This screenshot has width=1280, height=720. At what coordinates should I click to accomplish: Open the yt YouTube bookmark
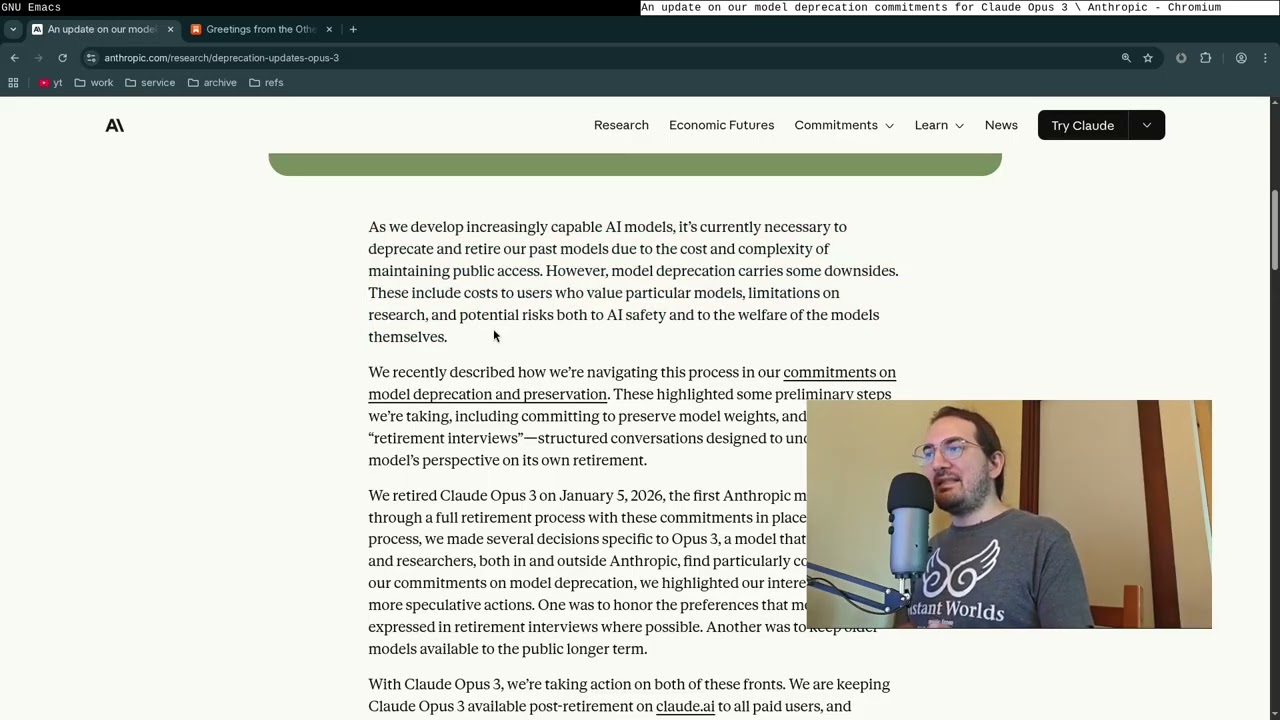pos(50,83)
